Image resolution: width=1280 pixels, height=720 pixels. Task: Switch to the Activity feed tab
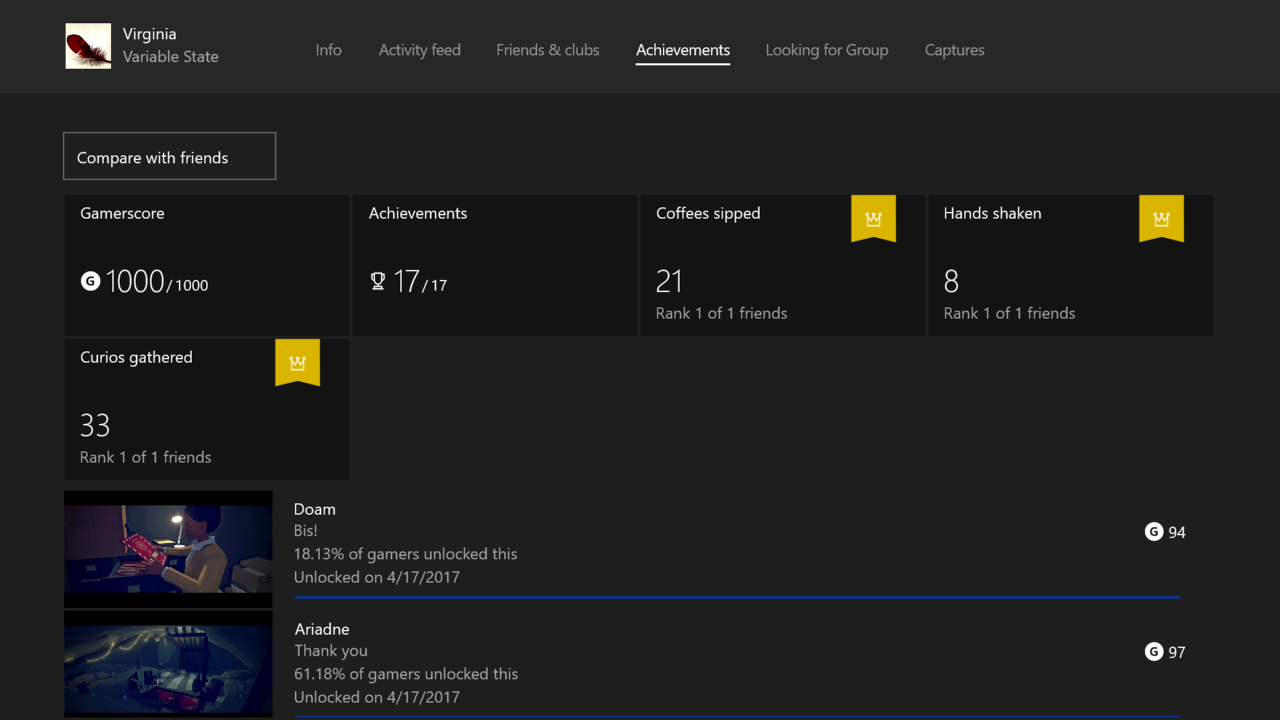click(420, 50)
